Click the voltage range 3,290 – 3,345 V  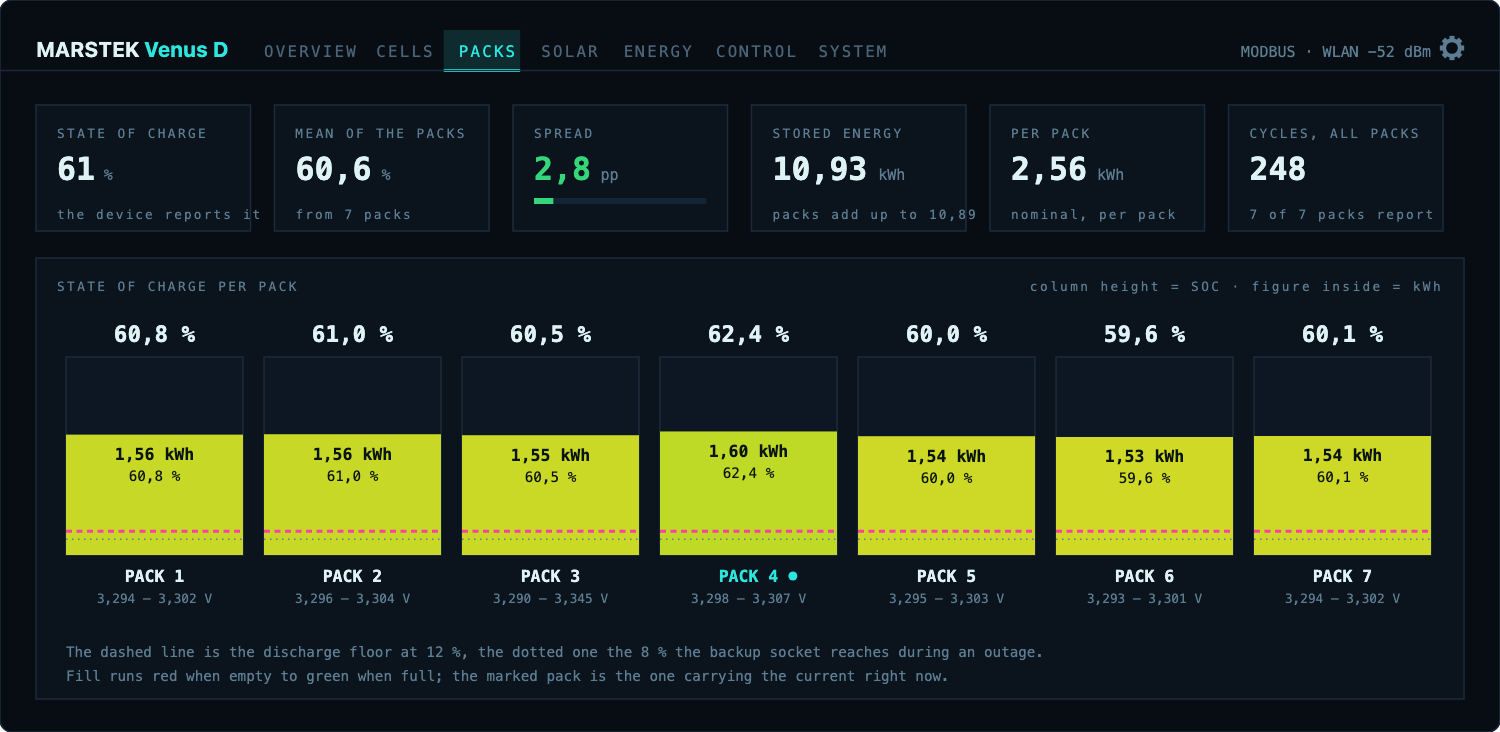[550, 599]
